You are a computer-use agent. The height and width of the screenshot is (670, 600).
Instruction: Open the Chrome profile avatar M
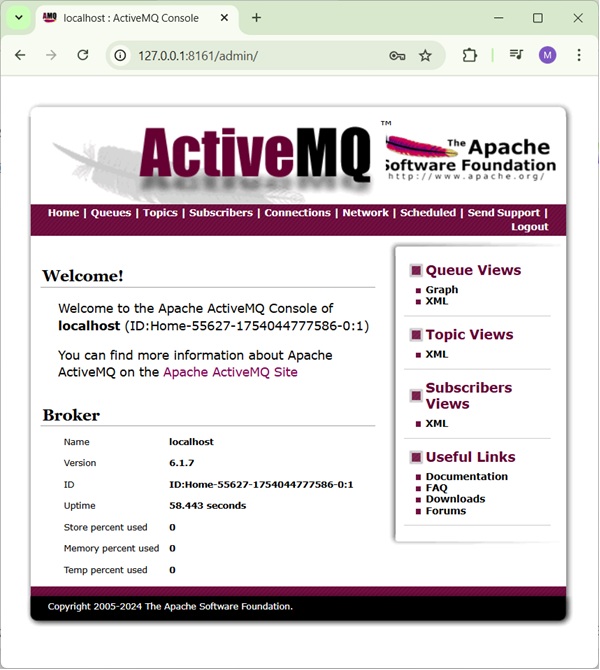547,55
